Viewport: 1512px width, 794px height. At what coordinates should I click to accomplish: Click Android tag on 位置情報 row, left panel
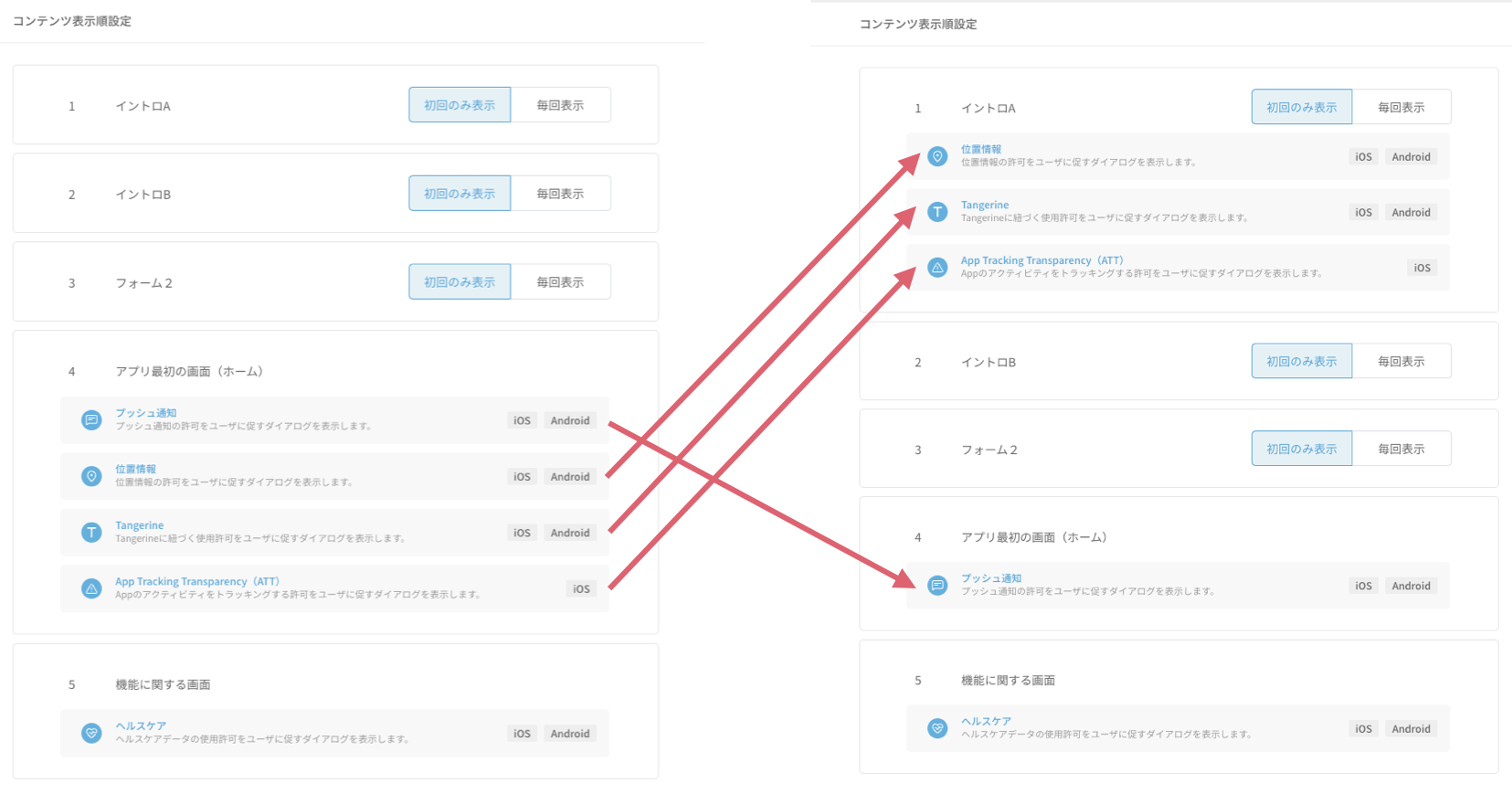click(570, 476)
